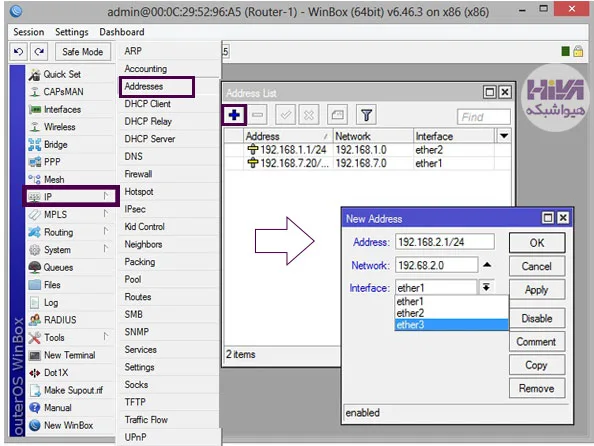Click the OK button
The width and height of the screenshot is (594, 446).
[x=537, y=243]
